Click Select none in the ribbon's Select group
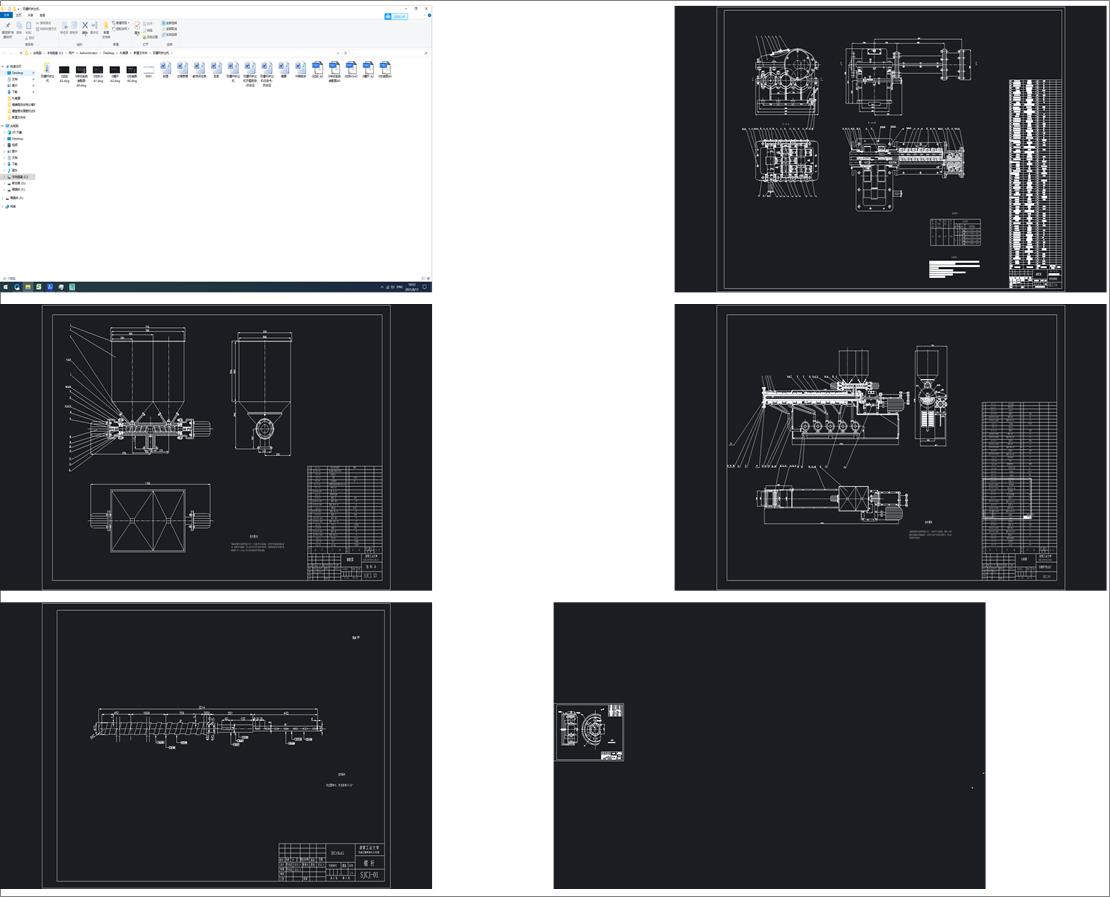 pos(169,29)
